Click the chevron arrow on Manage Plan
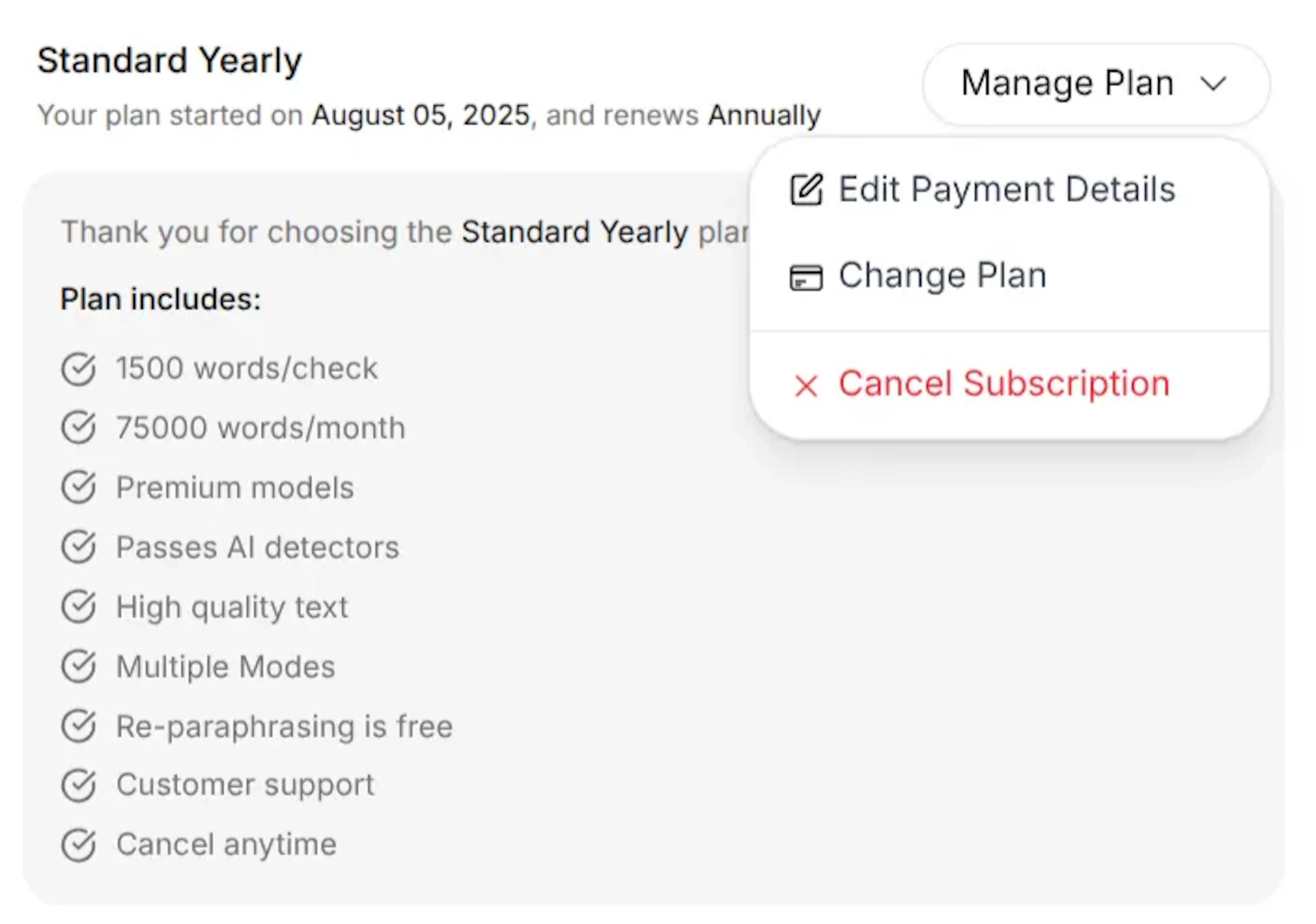The image size is (1316, 924). click(x=1214, y=84)
